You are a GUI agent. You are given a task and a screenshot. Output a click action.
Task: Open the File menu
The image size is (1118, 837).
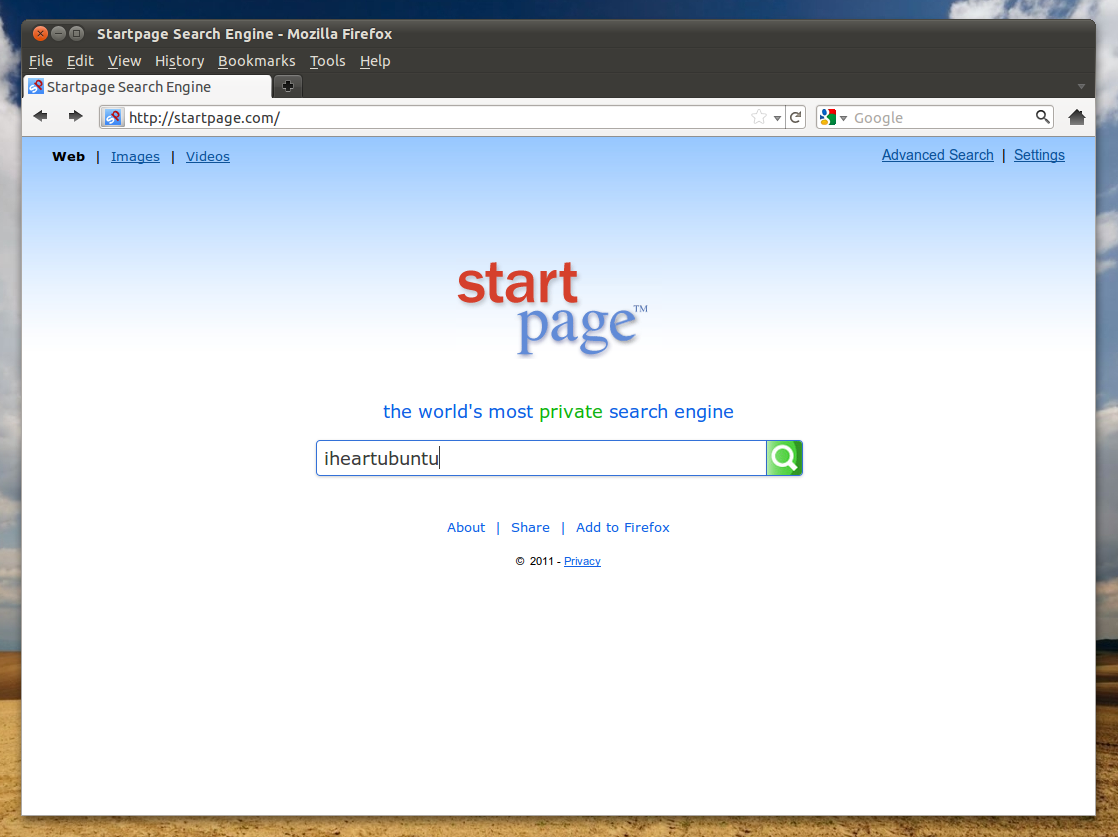41,61
